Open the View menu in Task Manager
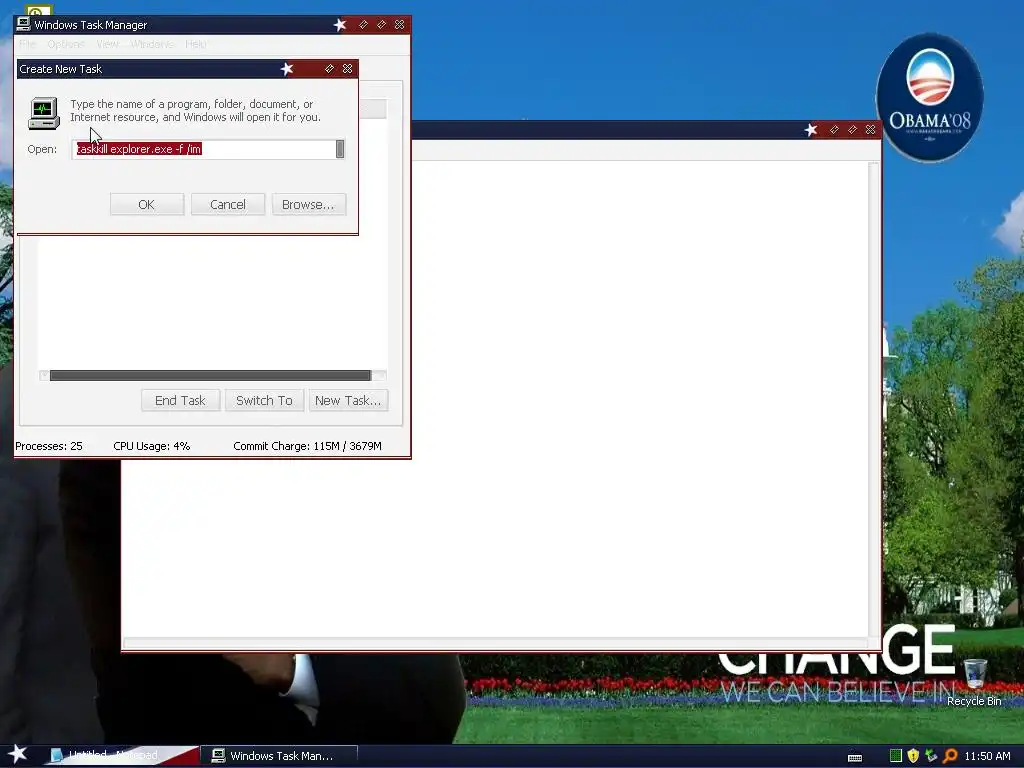 (107, 44)
